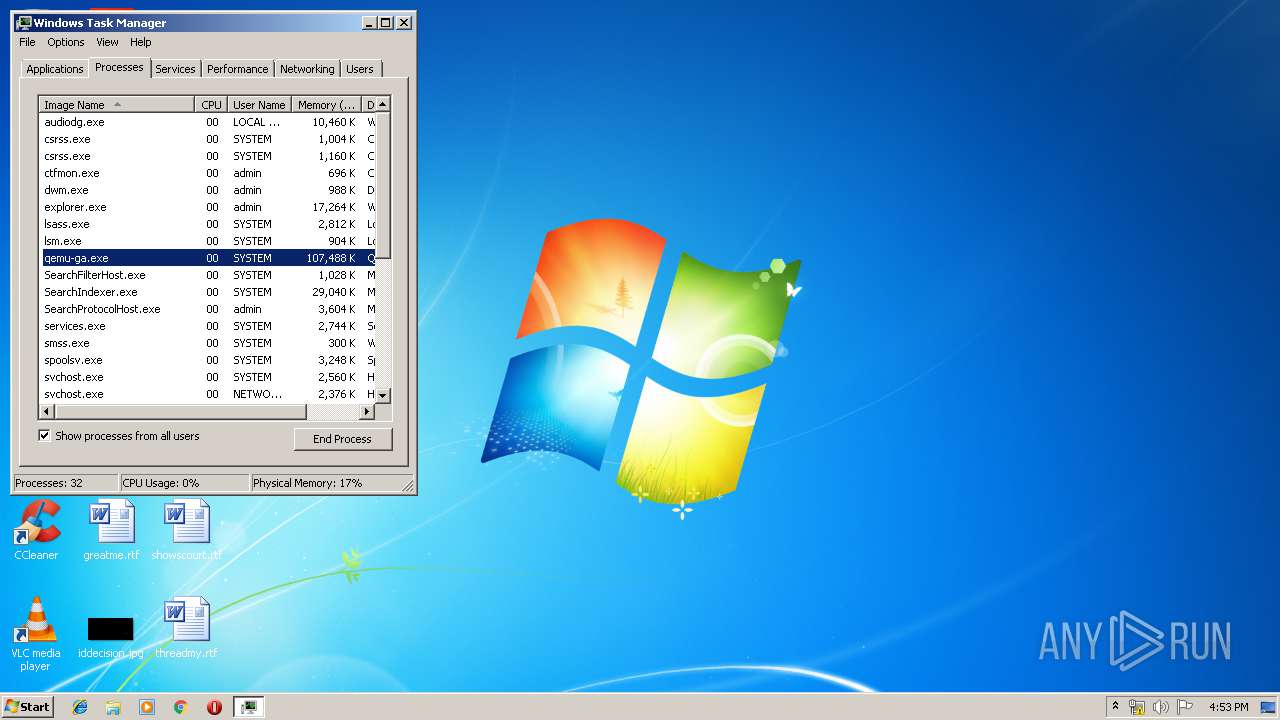Open Windows Explorer folder in taskbar
Image resolution: width=1280 pixels, height=720 pixels.
(x=113, y=707)
